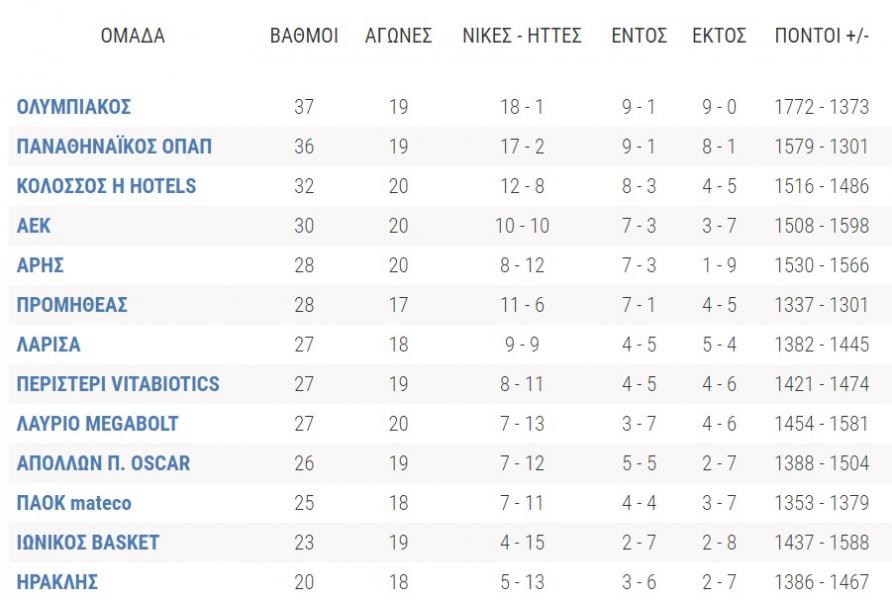Select the ΠΑΟΚ mateco team link
The image size is (892, 600).
pyautogui.click(x=74, y=503)
